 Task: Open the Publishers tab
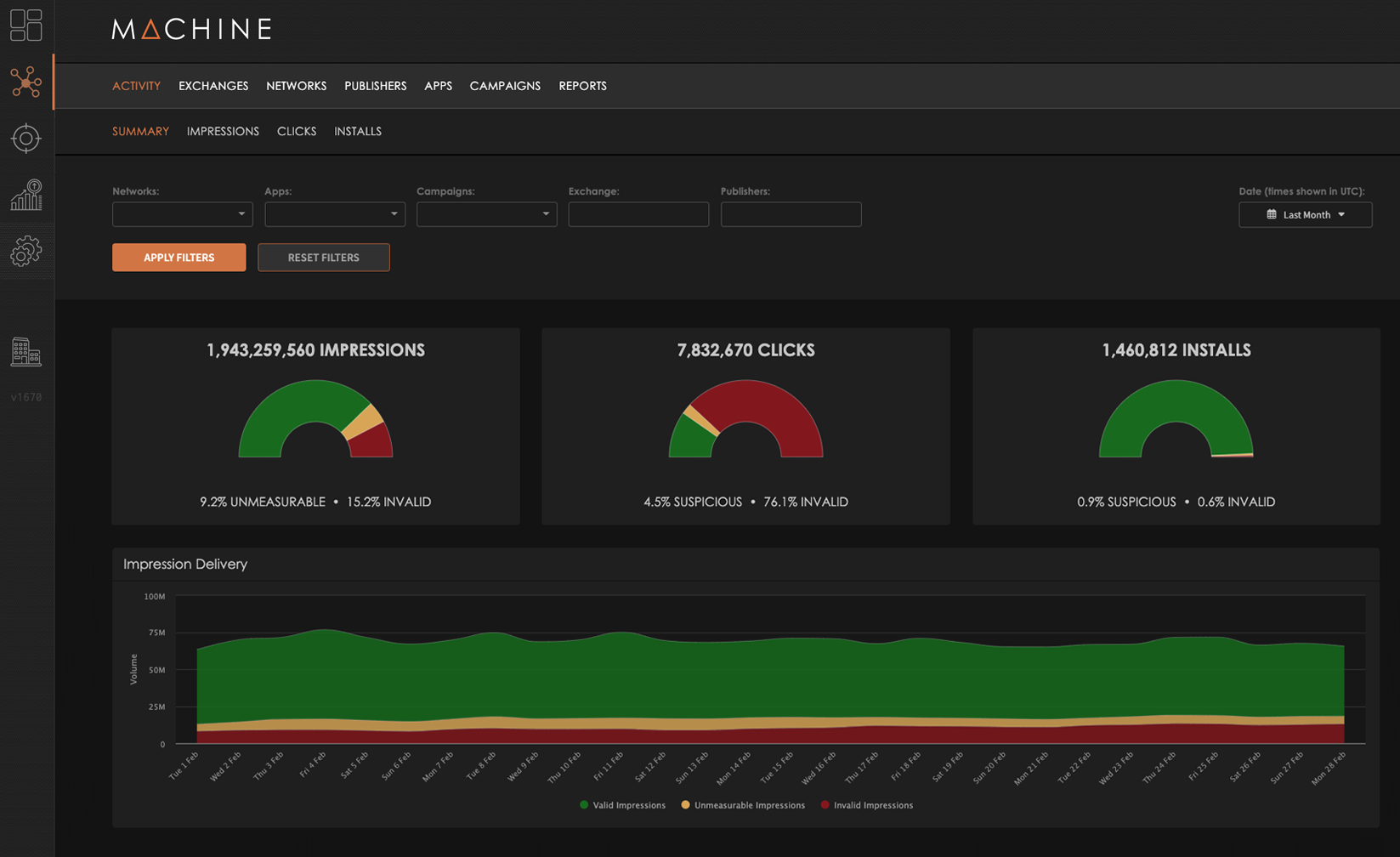(x=375, y=86)
